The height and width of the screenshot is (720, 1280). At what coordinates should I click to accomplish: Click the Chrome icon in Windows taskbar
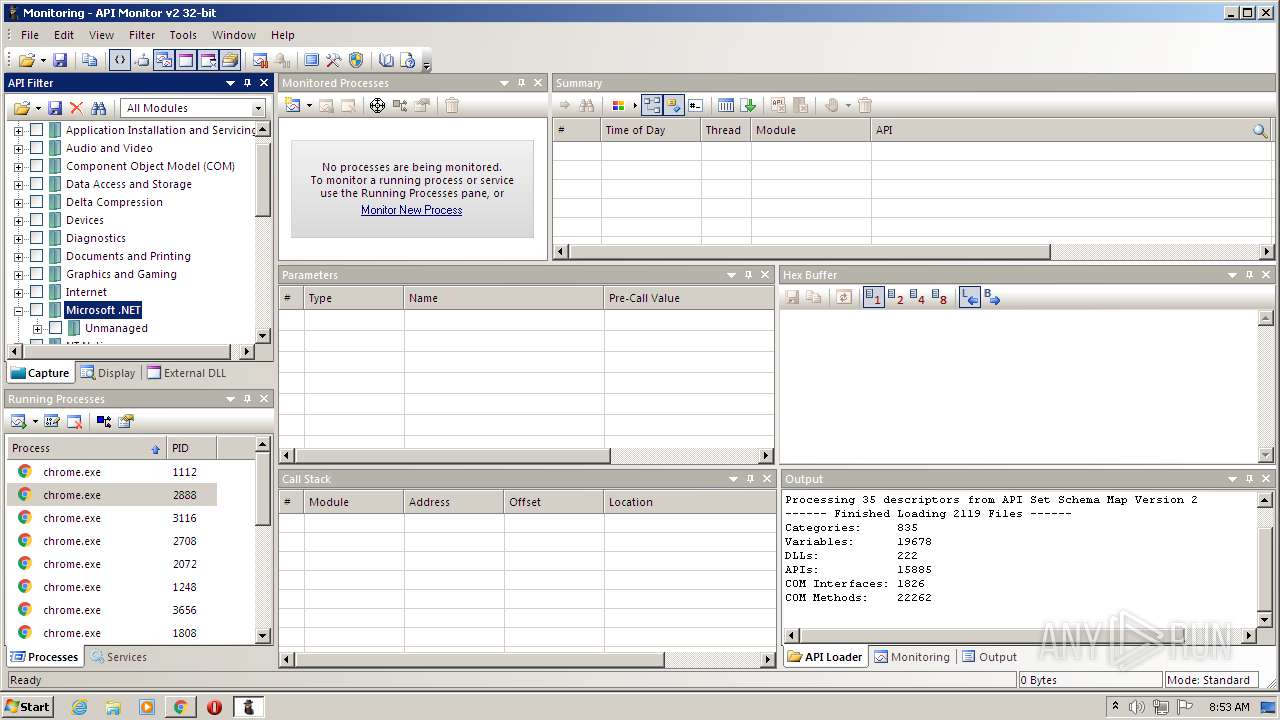click(x=181, y=707)
